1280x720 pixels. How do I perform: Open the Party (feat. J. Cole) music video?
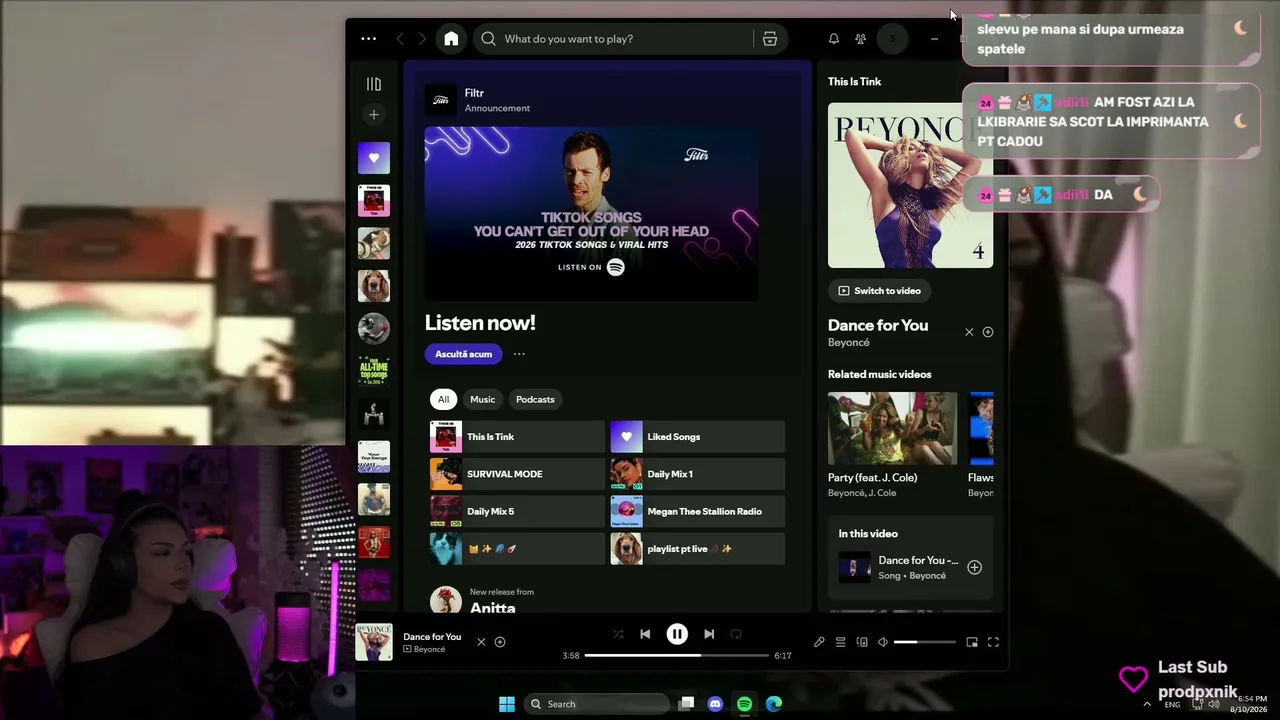coord(892,445)
